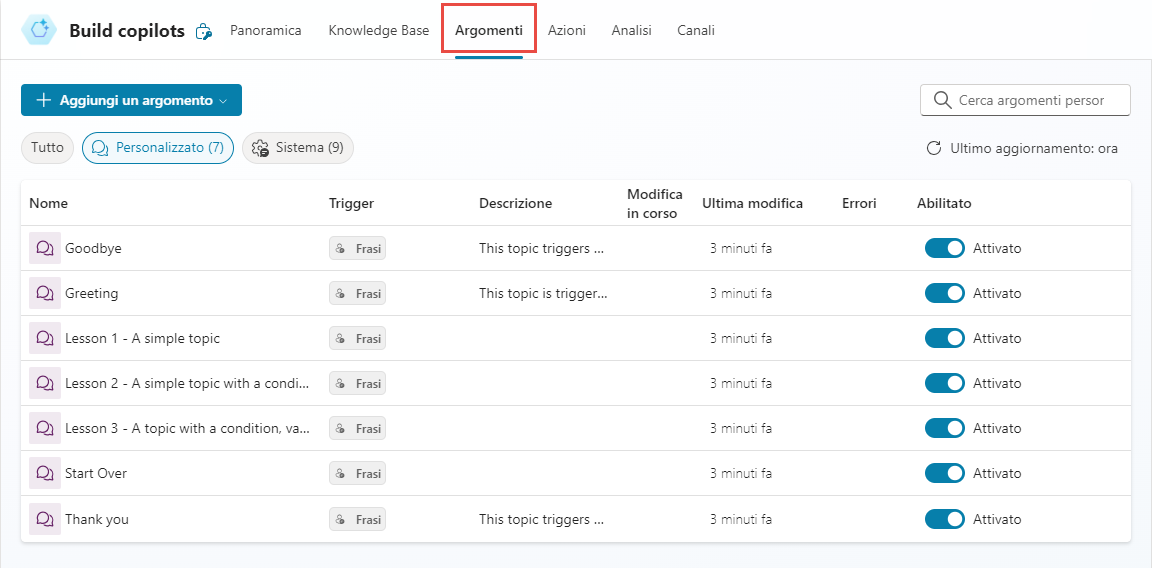The height and width of the screenshot is (568, 1152).
Task: Click the Greeting topic icon
Action: click(45, 293)
